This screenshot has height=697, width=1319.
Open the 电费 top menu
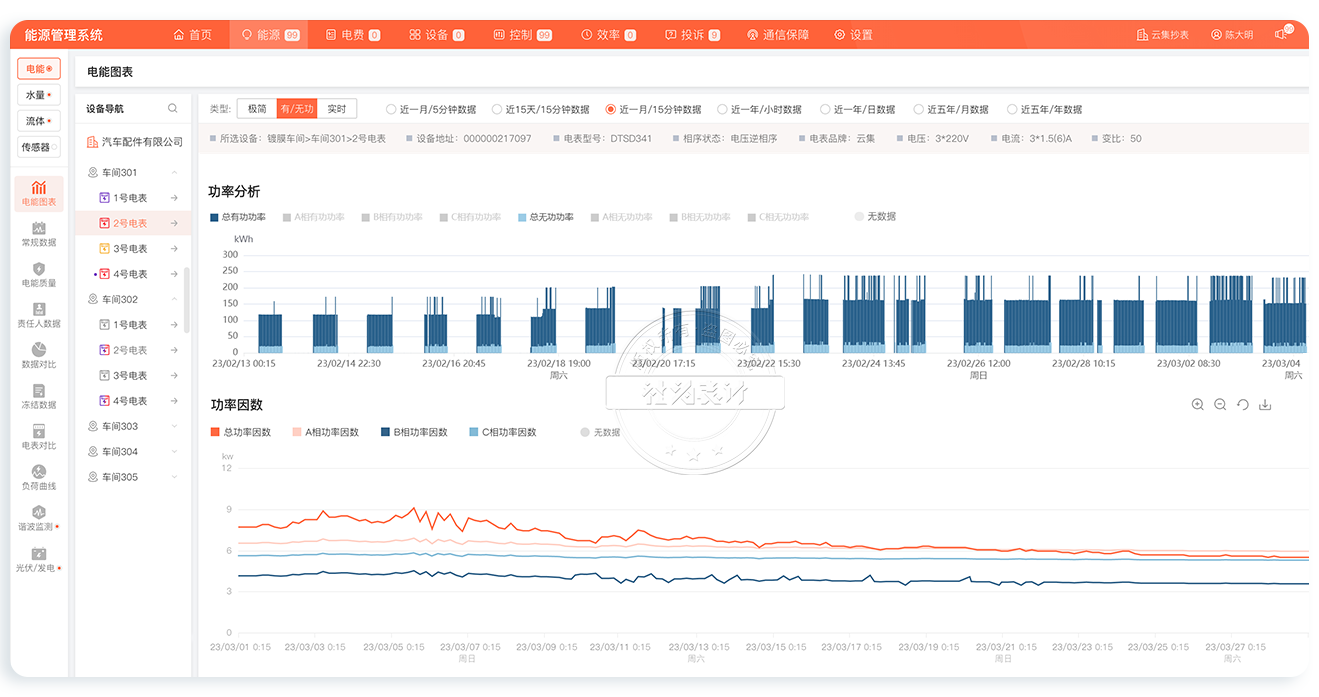[x=353, y=35]
